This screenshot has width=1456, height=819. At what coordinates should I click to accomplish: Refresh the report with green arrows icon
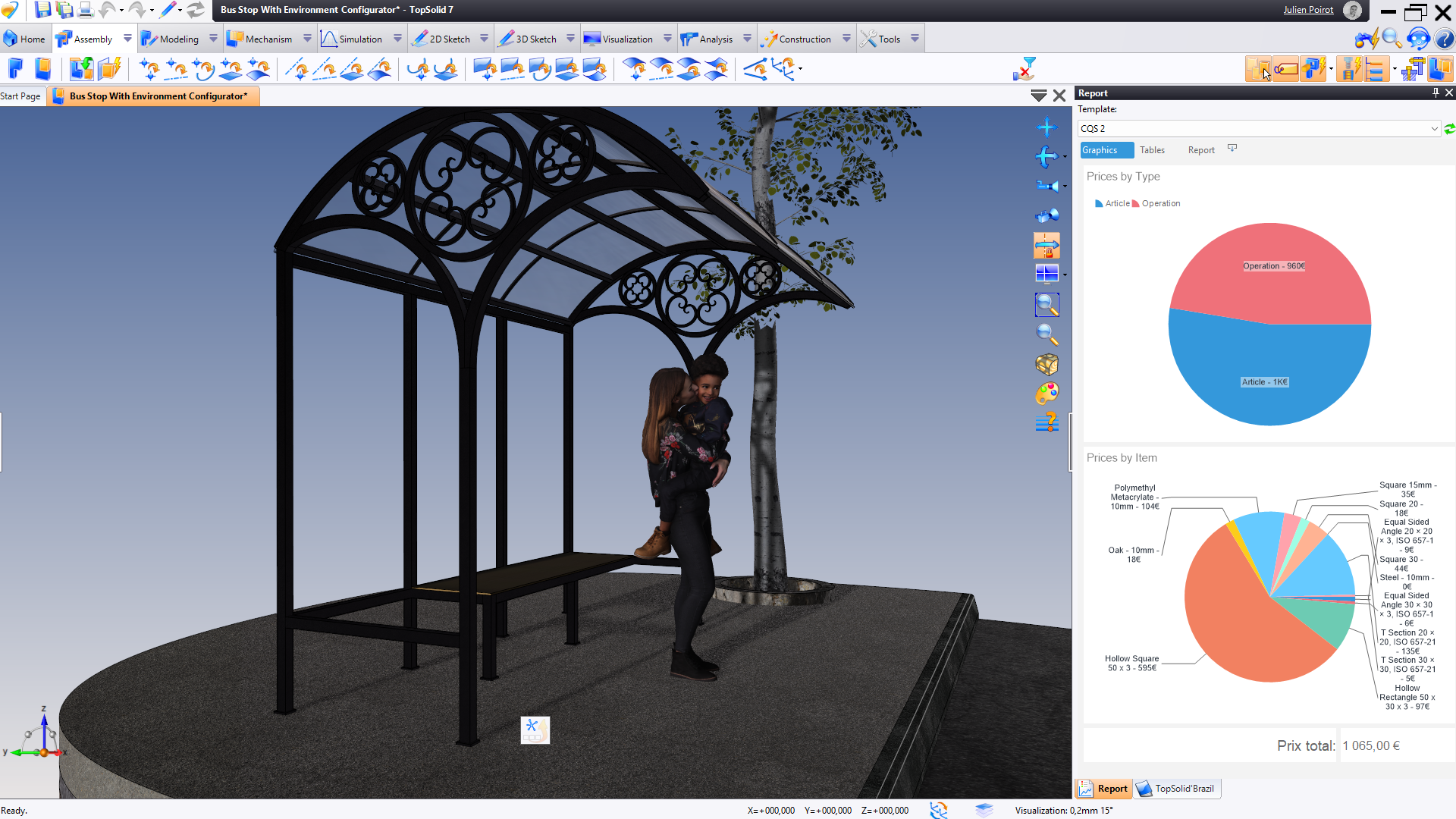1449,129
